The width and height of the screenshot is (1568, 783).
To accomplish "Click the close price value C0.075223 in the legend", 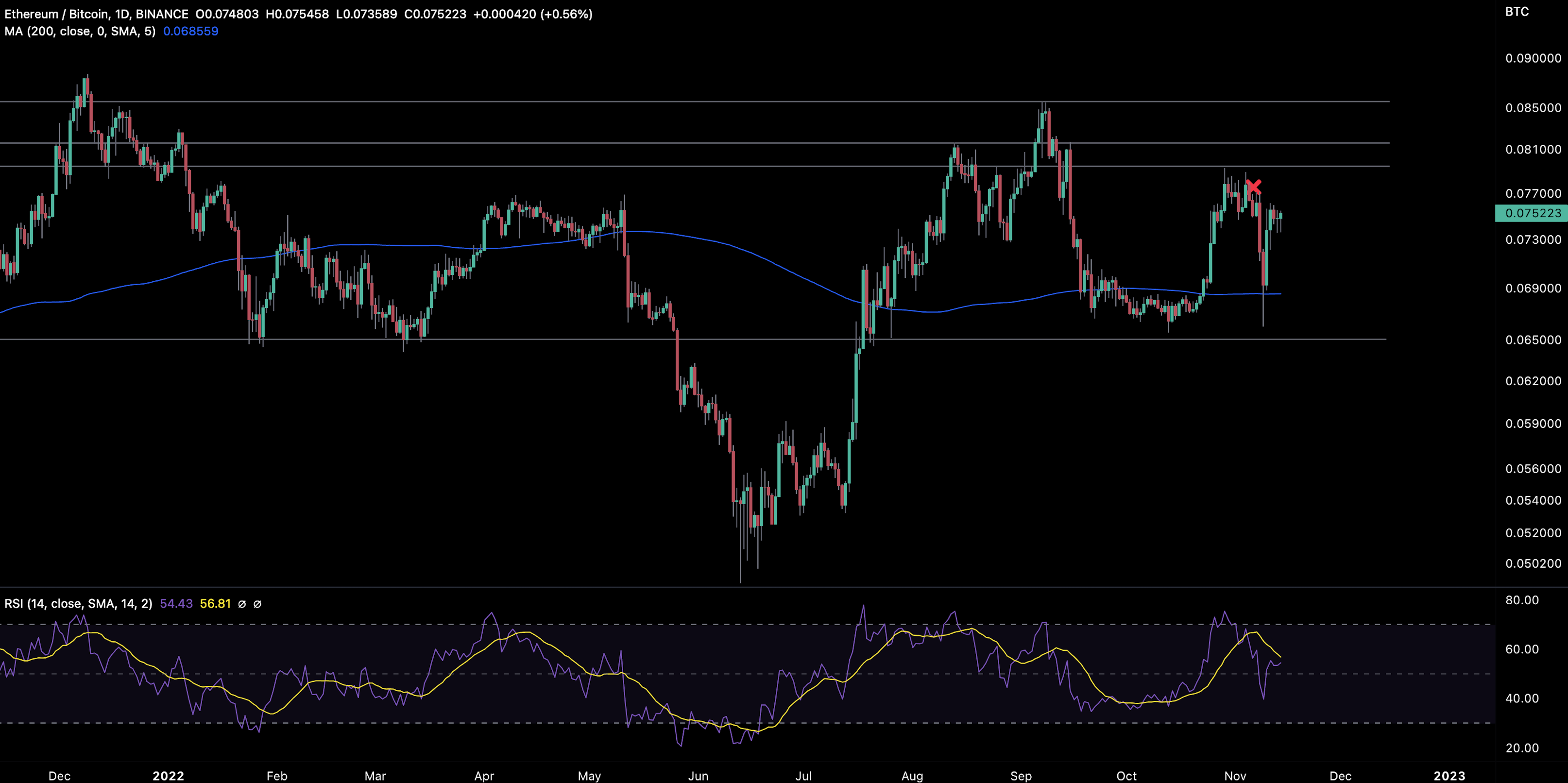I will [435, 14].
